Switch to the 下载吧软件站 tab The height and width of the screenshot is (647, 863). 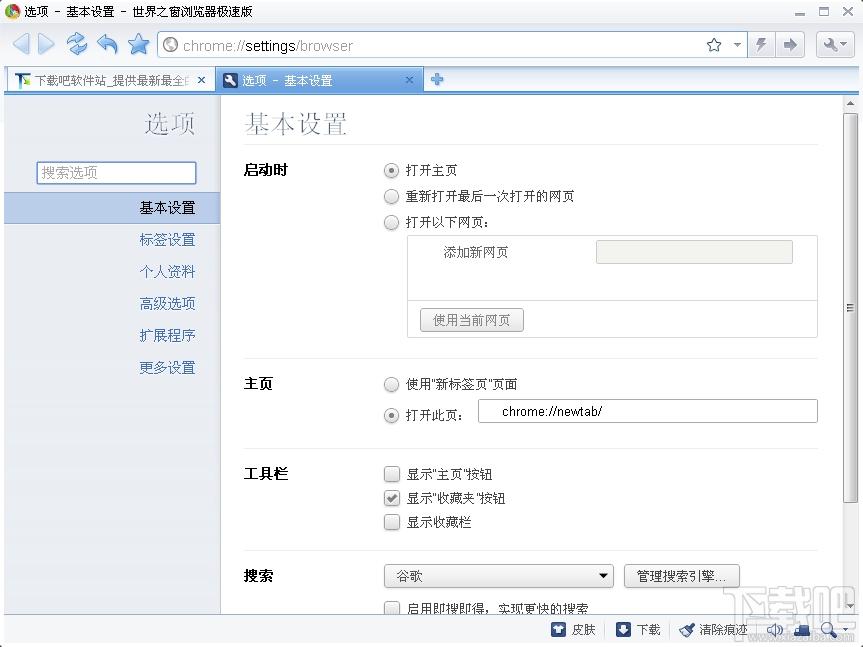(x=110, y=80)
